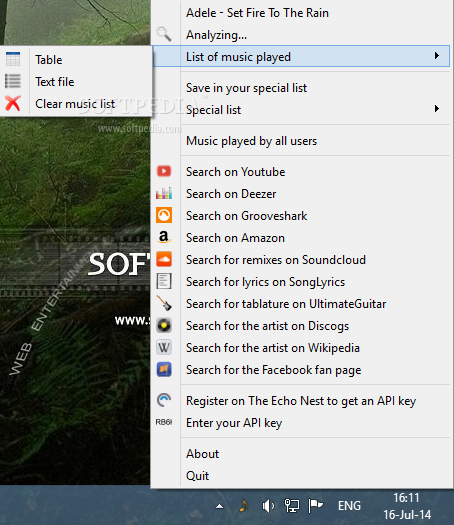The width and height of the screenshot is (454, 525).
Task: Click Adele - Set Fire To The Rain
Action: click(257, 13)
